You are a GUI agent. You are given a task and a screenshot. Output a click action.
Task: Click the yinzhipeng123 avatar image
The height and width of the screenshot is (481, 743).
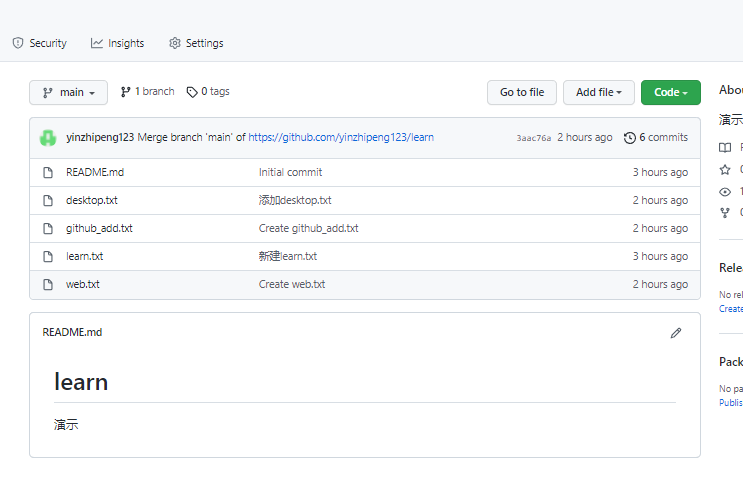tap(48, 138)
